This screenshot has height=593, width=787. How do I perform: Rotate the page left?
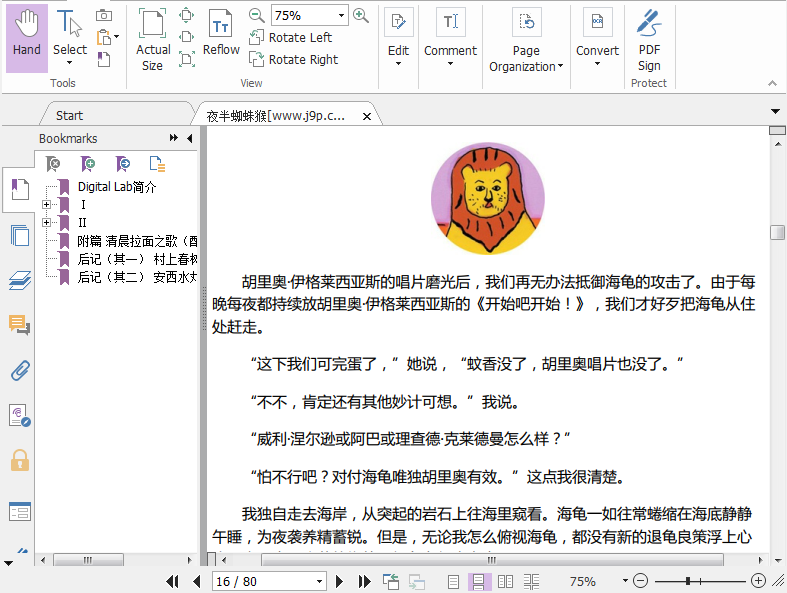pyautogui.click(x=291, y=38)
